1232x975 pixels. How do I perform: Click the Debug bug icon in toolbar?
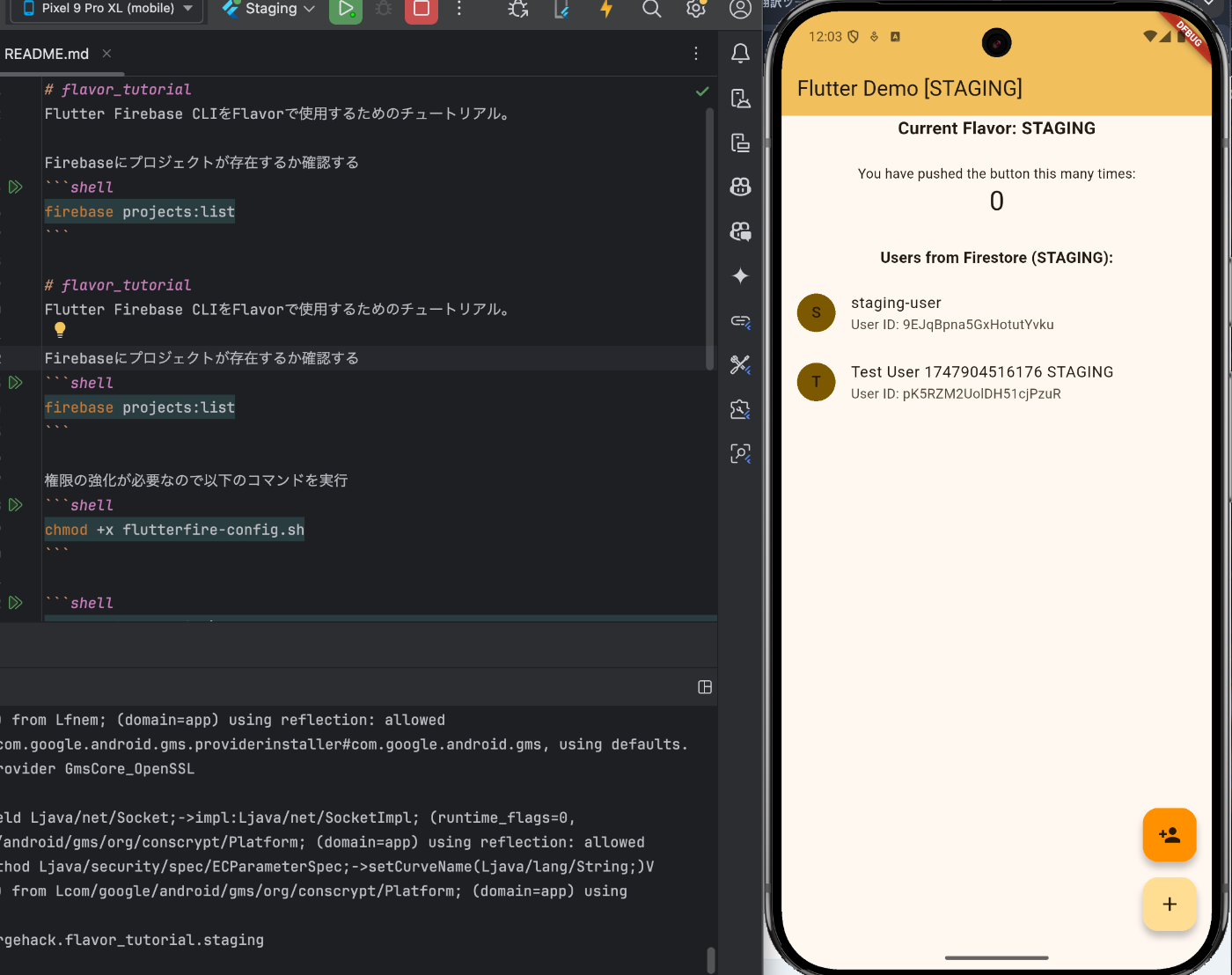click(x=384, y=9)
